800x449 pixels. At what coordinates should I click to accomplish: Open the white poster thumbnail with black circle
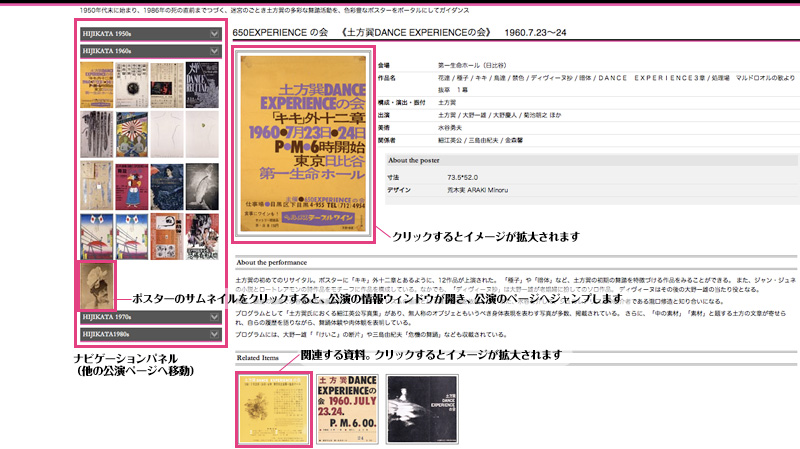132,85
